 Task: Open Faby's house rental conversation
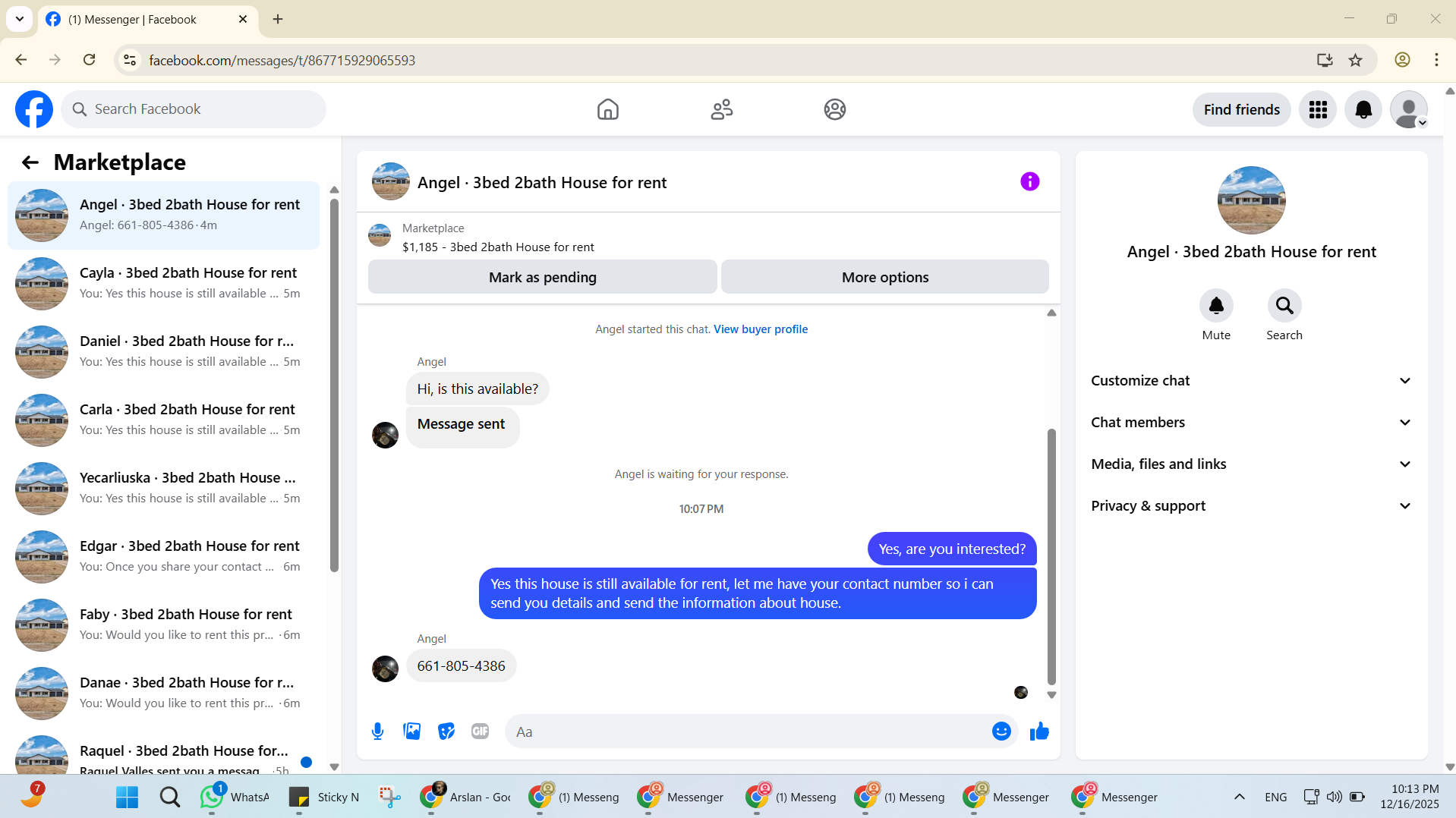click(x=163, y=625)
